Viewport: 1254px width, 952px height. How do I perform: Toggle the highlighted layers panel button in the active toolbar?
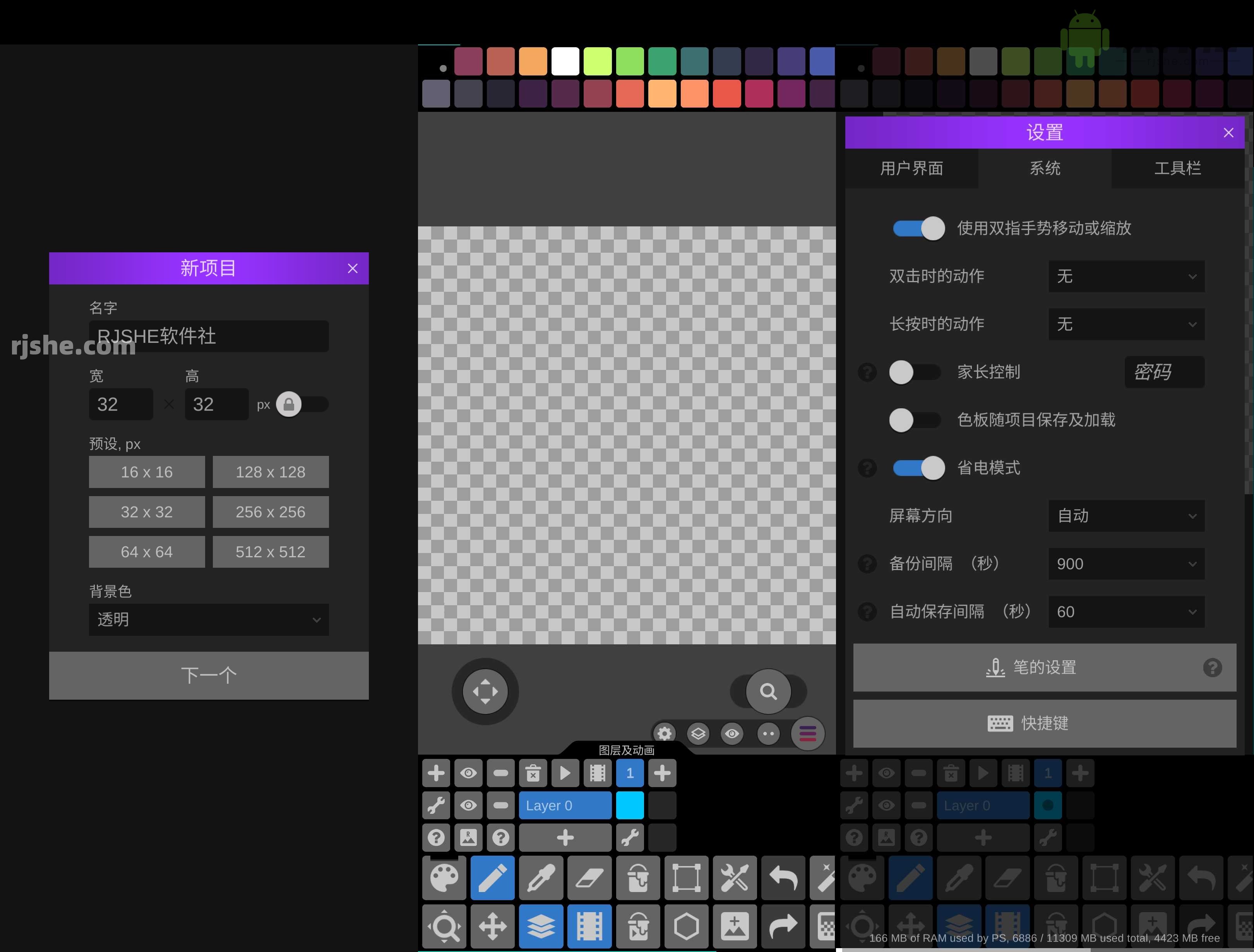pyautogui.click(x=541, y=926)
